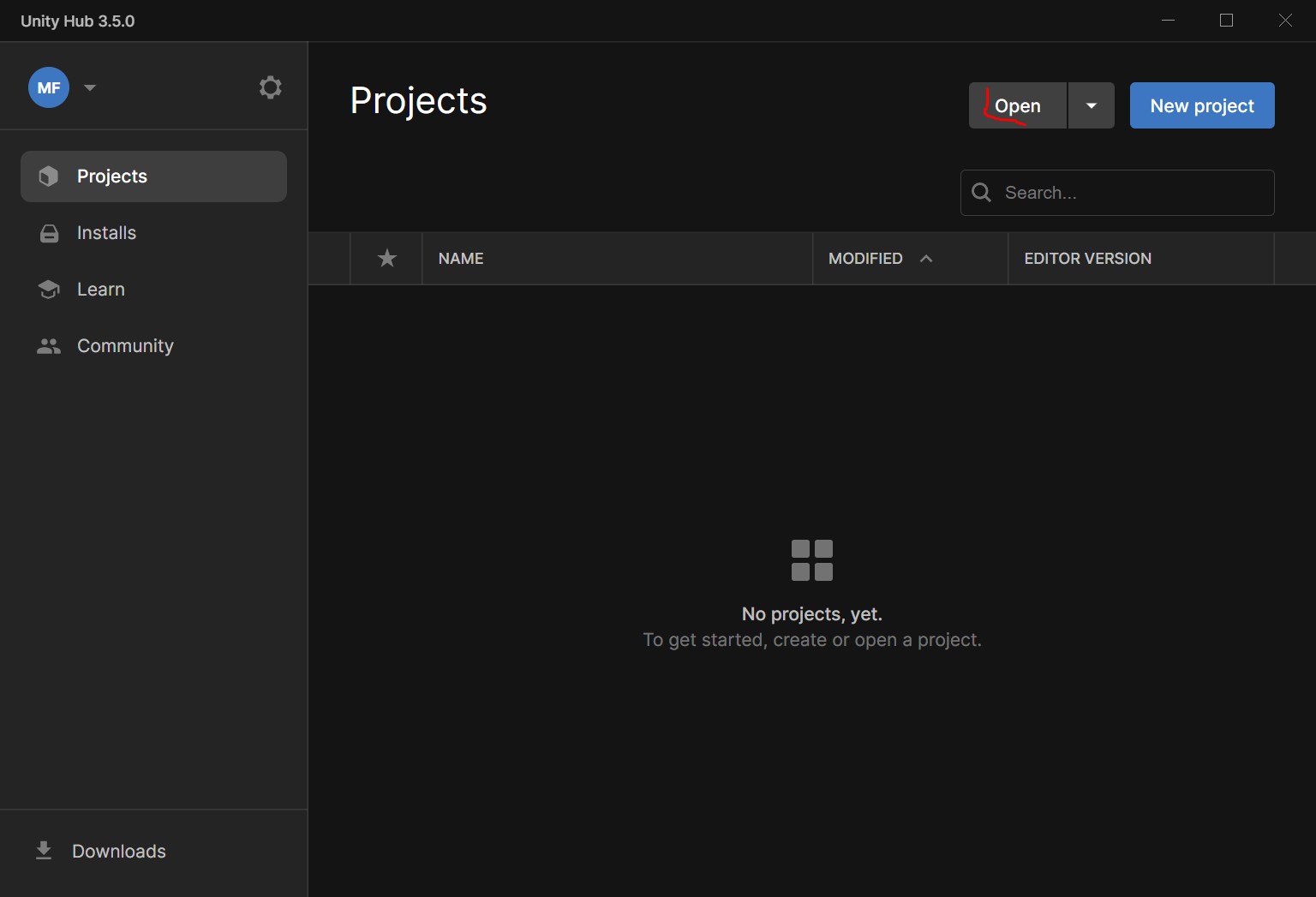Click the MF account avatar
The width and height of the screenshot is (1316, 897).
point(49,87)
